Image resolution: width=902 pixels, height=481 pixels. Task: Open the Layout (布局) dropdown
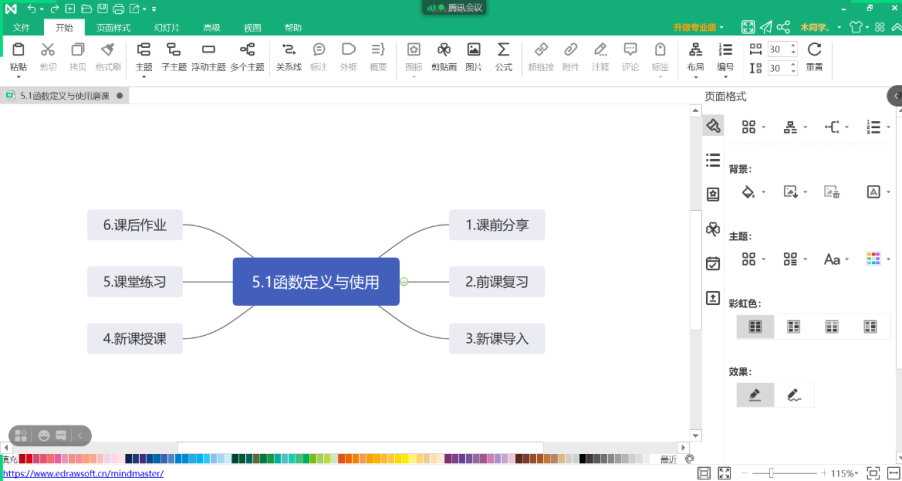point(695,77)
